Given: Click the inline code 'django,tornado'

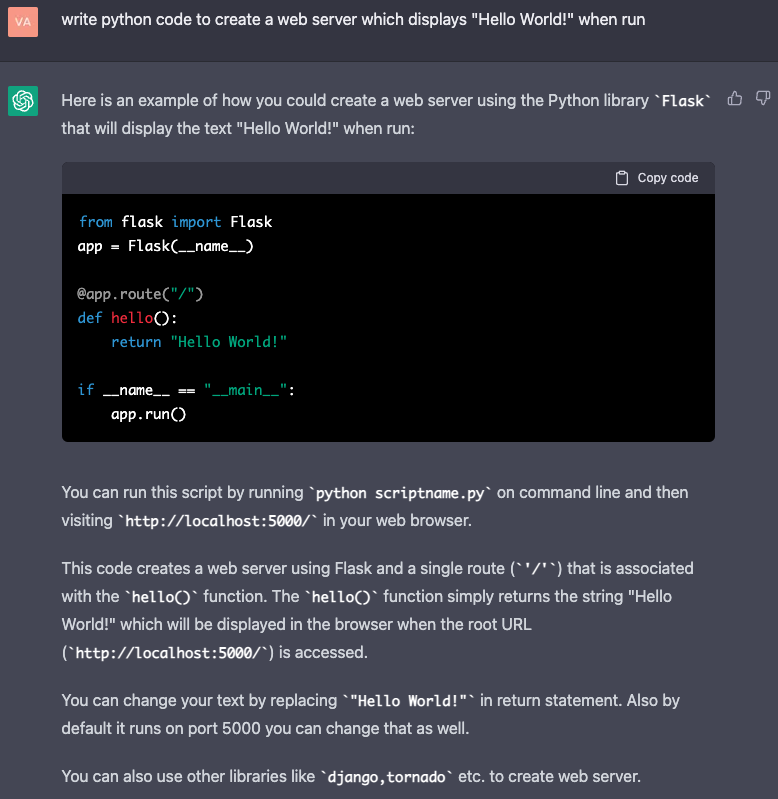Looking at the screenshot, I should click(386, 777).
